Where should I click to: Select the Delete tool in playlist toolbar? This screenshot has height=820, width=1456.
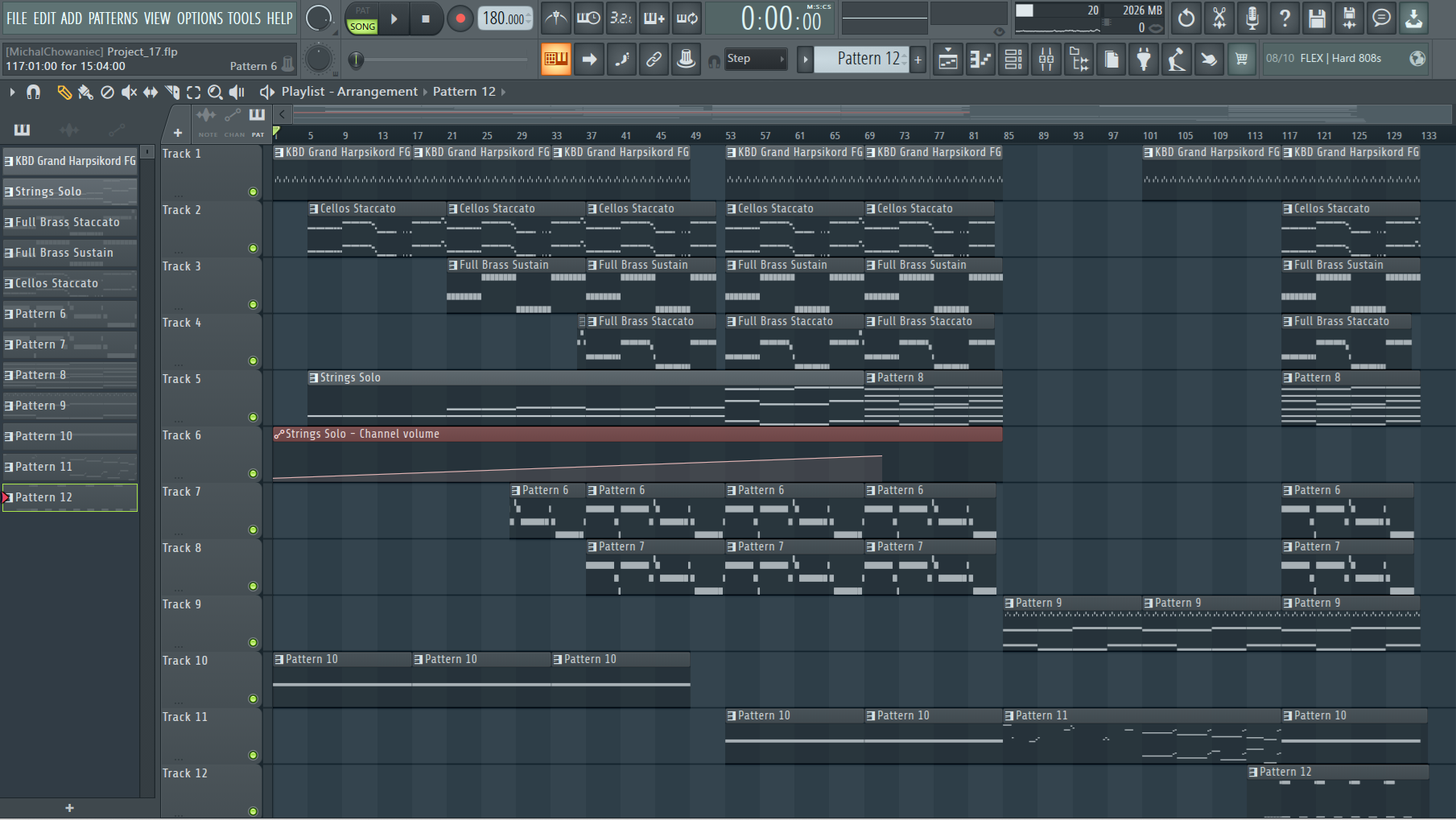(x=107, y=93)
